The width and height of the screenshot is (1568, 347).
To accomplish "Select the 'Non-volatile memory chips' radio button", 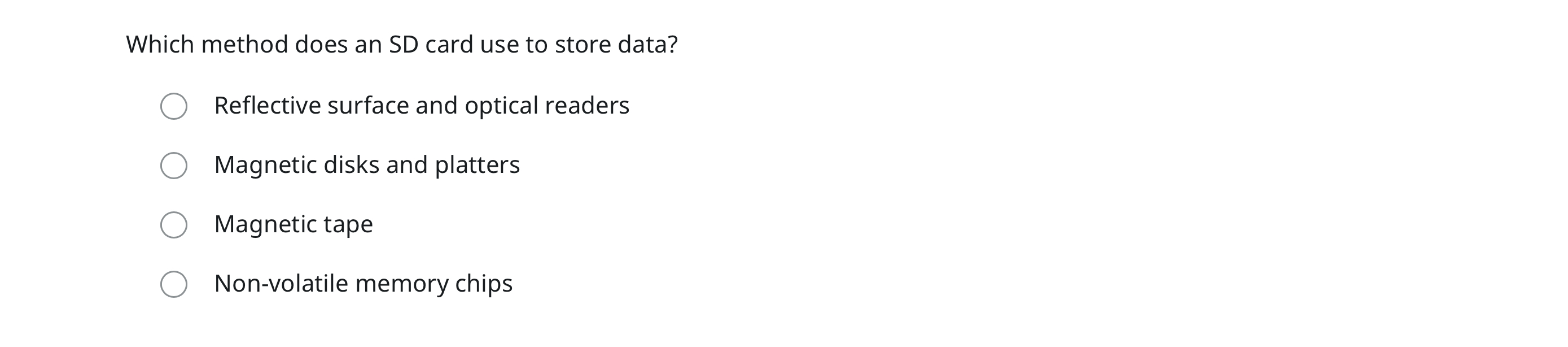I will click(x=175, y=284).
